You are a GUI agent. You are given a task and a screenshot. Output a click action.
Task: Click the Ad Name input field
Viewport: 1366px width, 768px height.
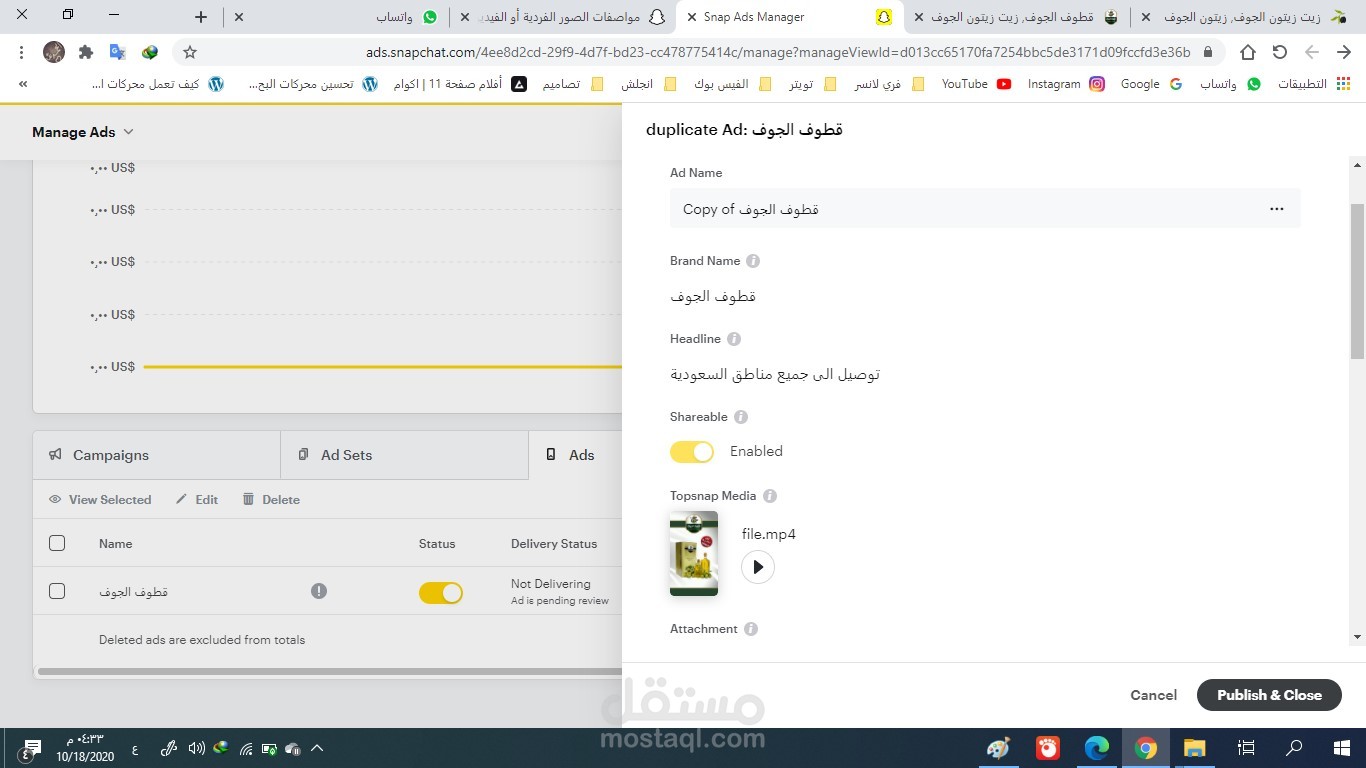pyautogui.click(x=985, y=209)
